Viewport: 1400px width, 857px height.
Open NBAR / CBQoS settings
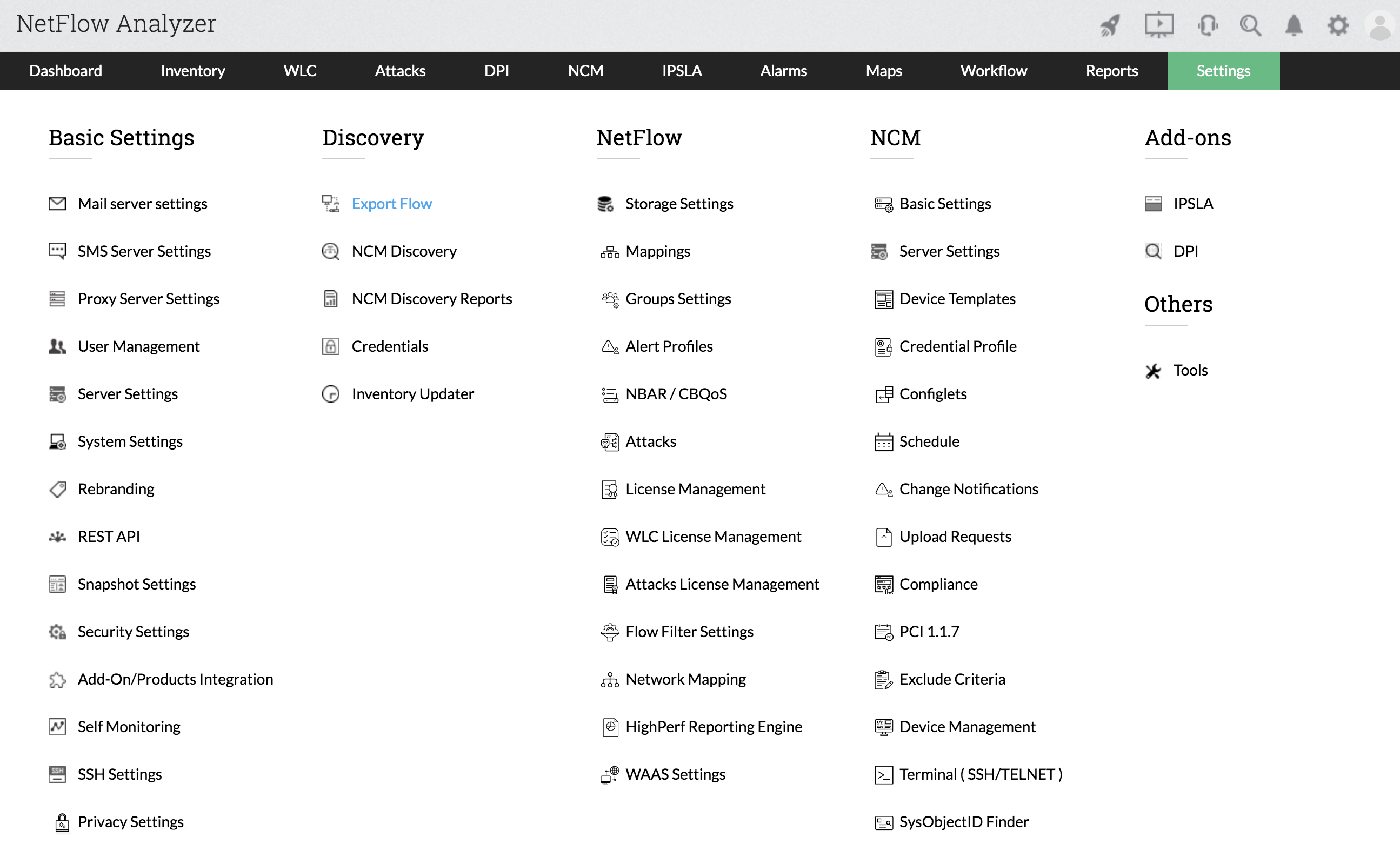tap(676, 394)
